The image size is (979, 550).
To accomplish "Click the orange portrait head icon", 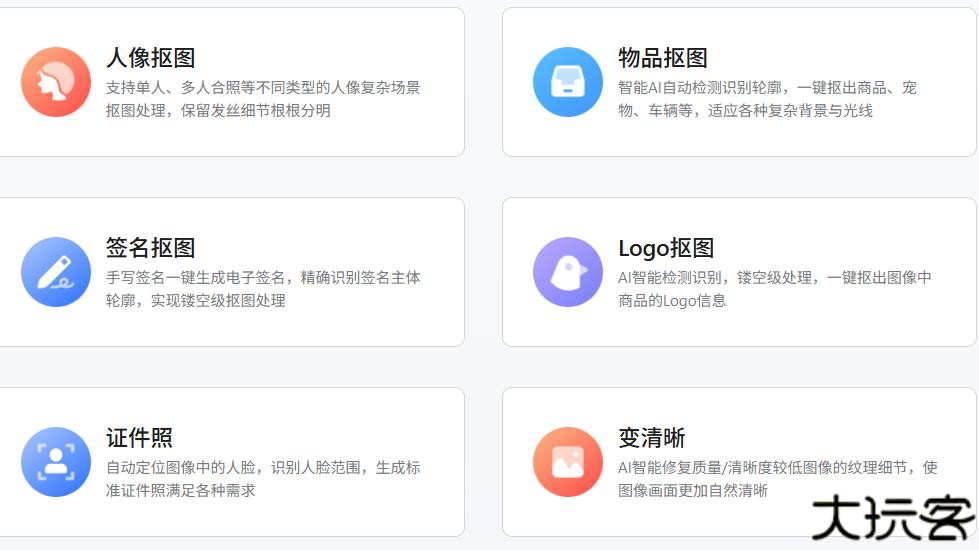I will tap(56, 82).
